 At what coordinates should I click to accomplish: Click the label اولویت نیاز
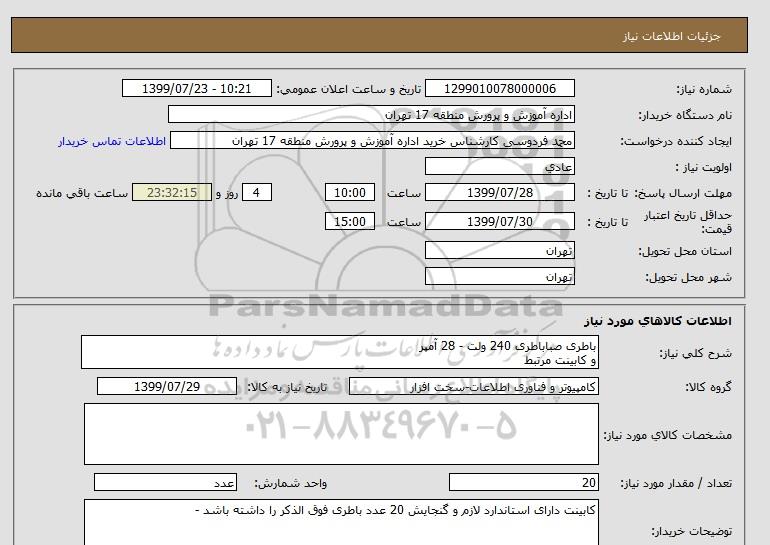click(704, 167)
